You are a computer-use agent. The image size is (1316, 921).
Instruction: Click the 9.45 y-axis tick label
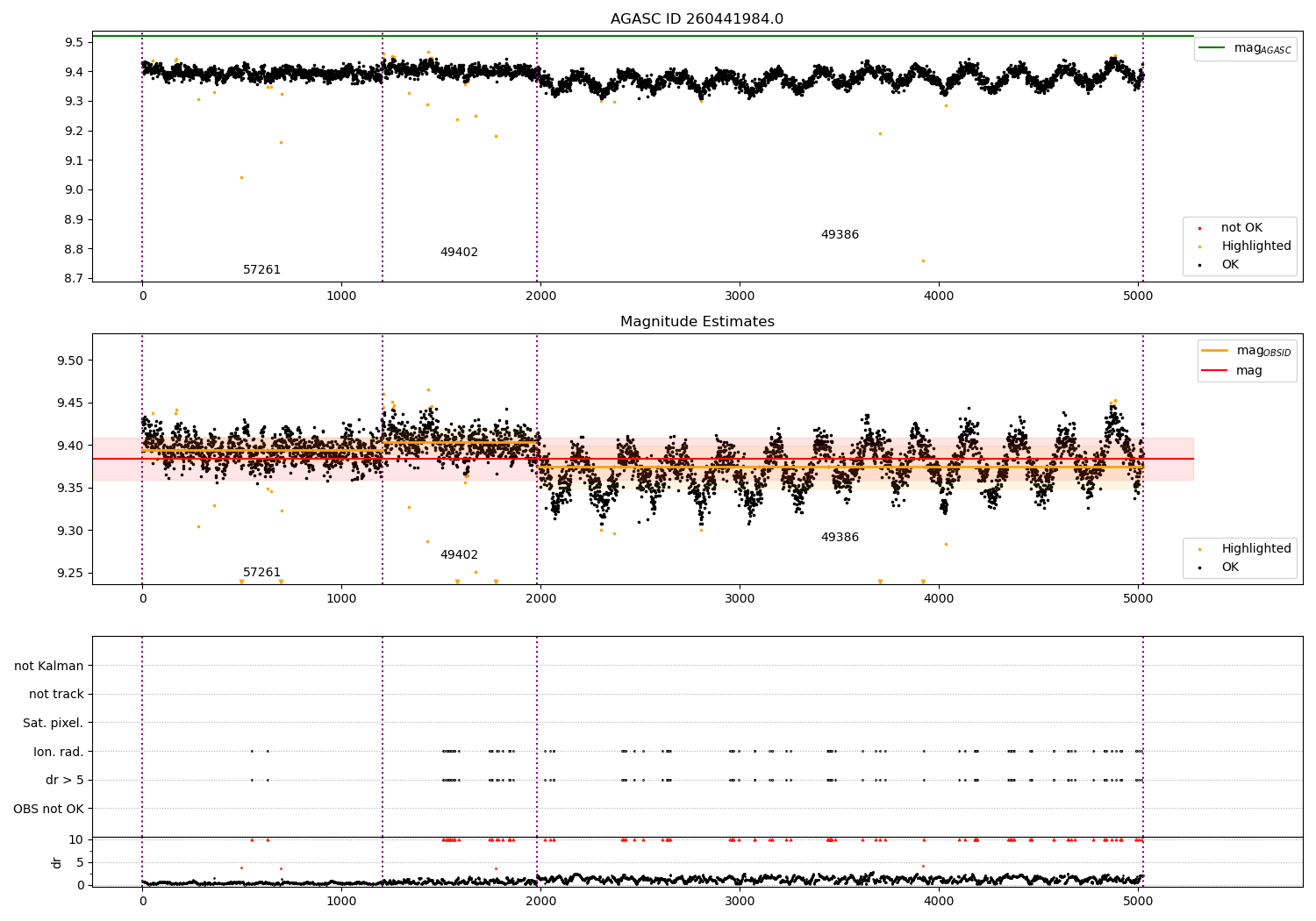click(x=70, y=403)
